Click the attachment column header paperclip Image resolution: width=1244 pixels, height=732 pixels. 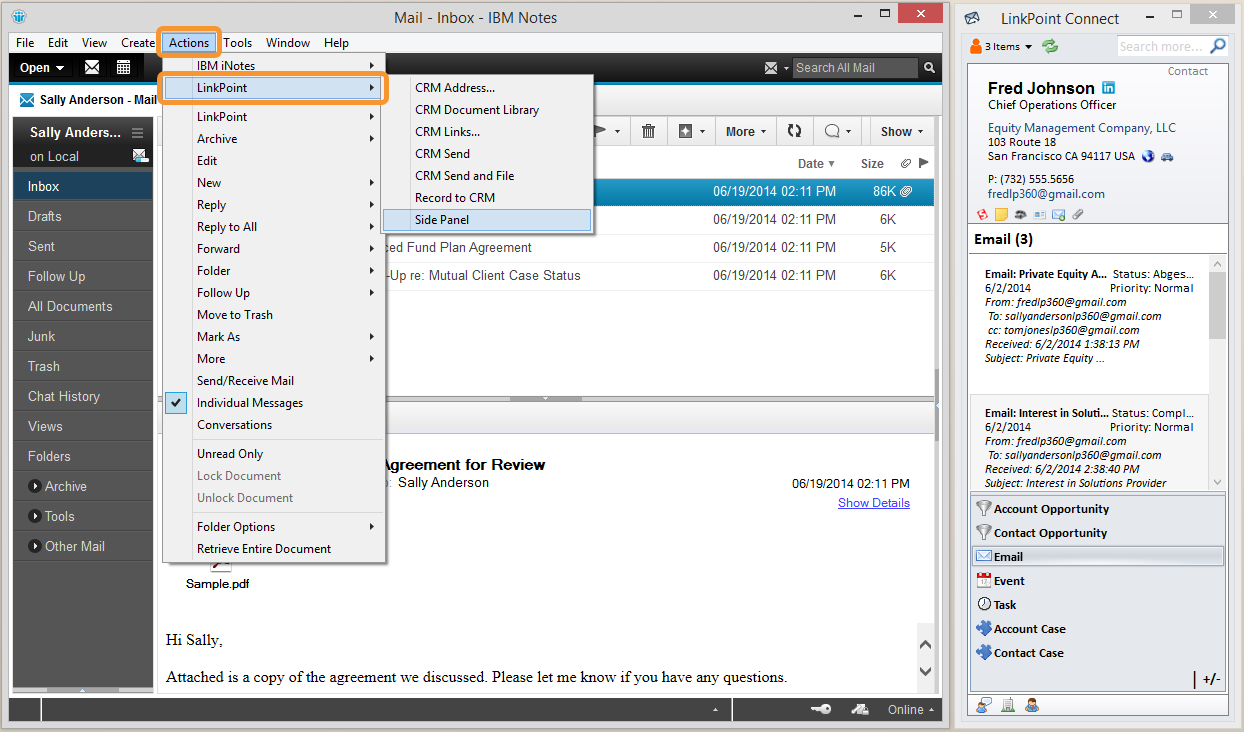(905, 163)
